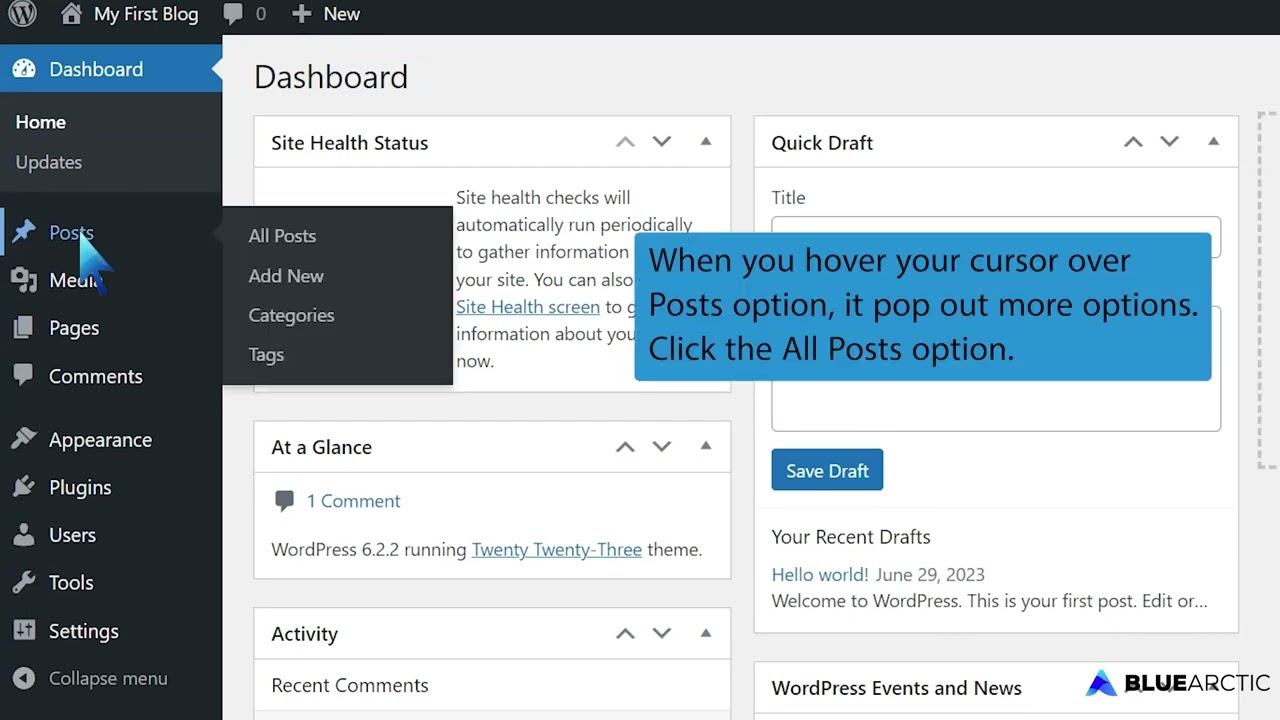The image size is (1280, 720).
Task: Move At a Glance widget up
Action: (625, 447)
